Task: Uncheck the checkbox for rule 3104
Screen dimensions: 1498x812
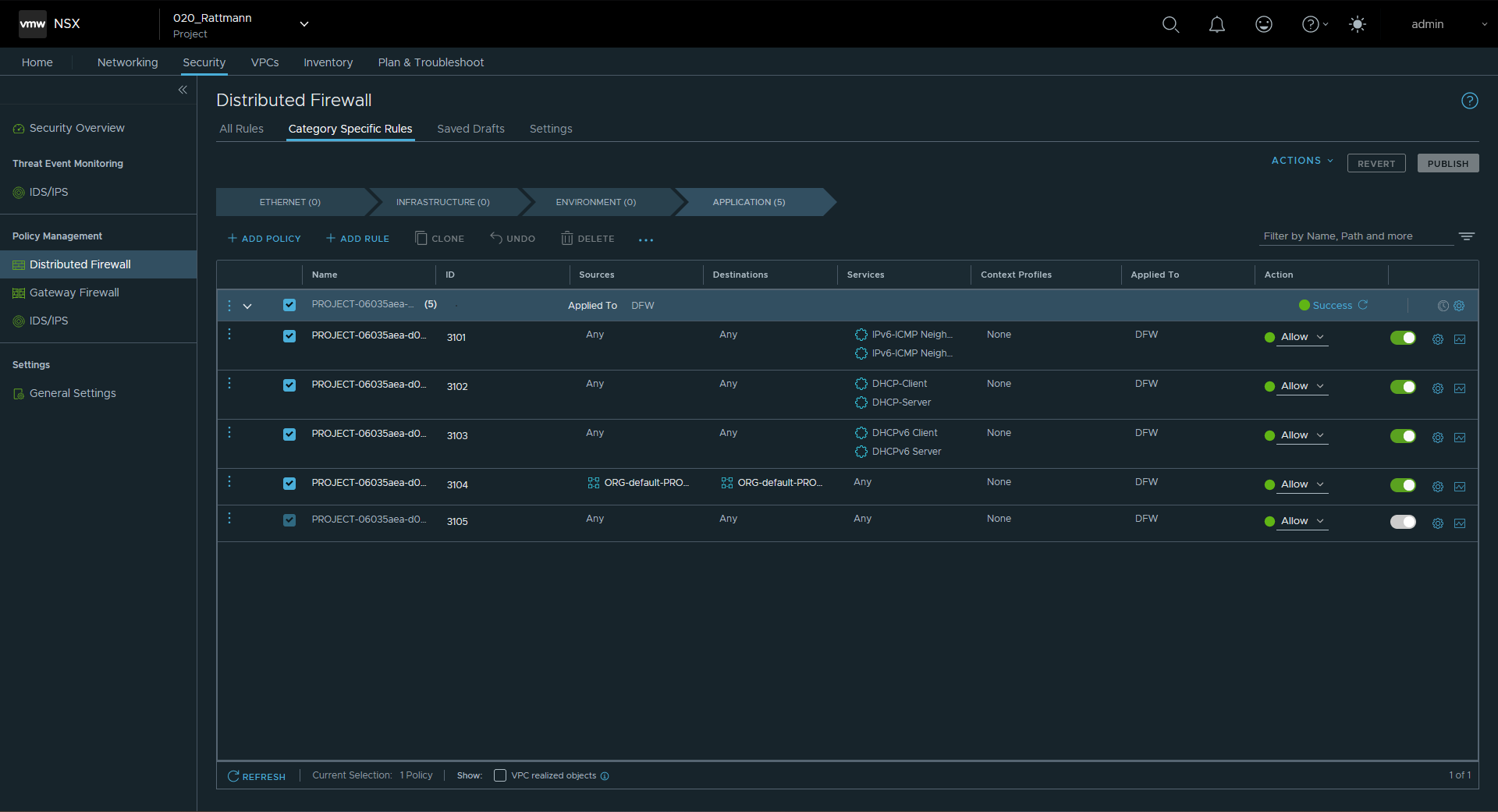Action: [x=289, y=484]
